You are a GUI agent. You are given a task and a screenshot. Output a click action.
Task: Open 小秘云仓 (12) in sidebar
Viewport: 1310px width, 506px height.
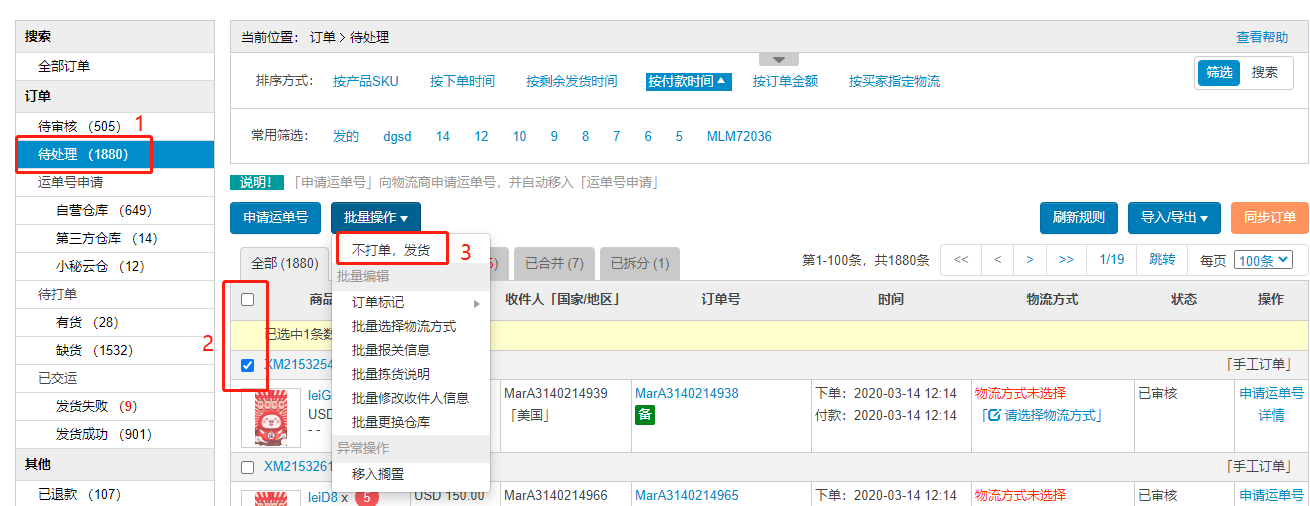(115, 266)
